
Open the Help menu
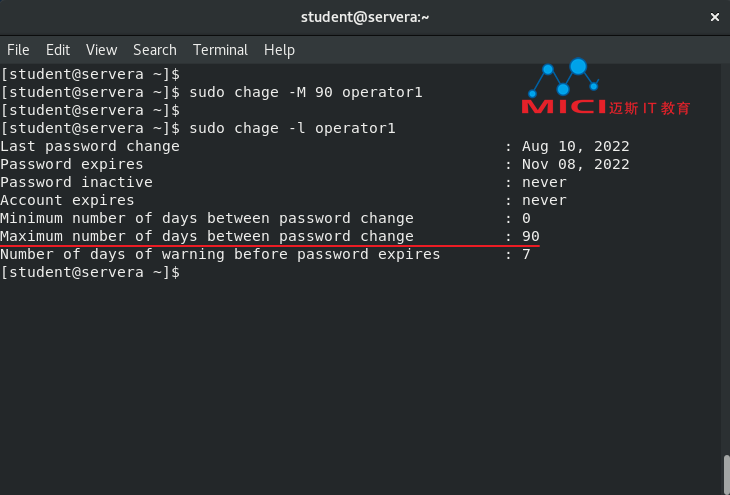pos(279,50)
